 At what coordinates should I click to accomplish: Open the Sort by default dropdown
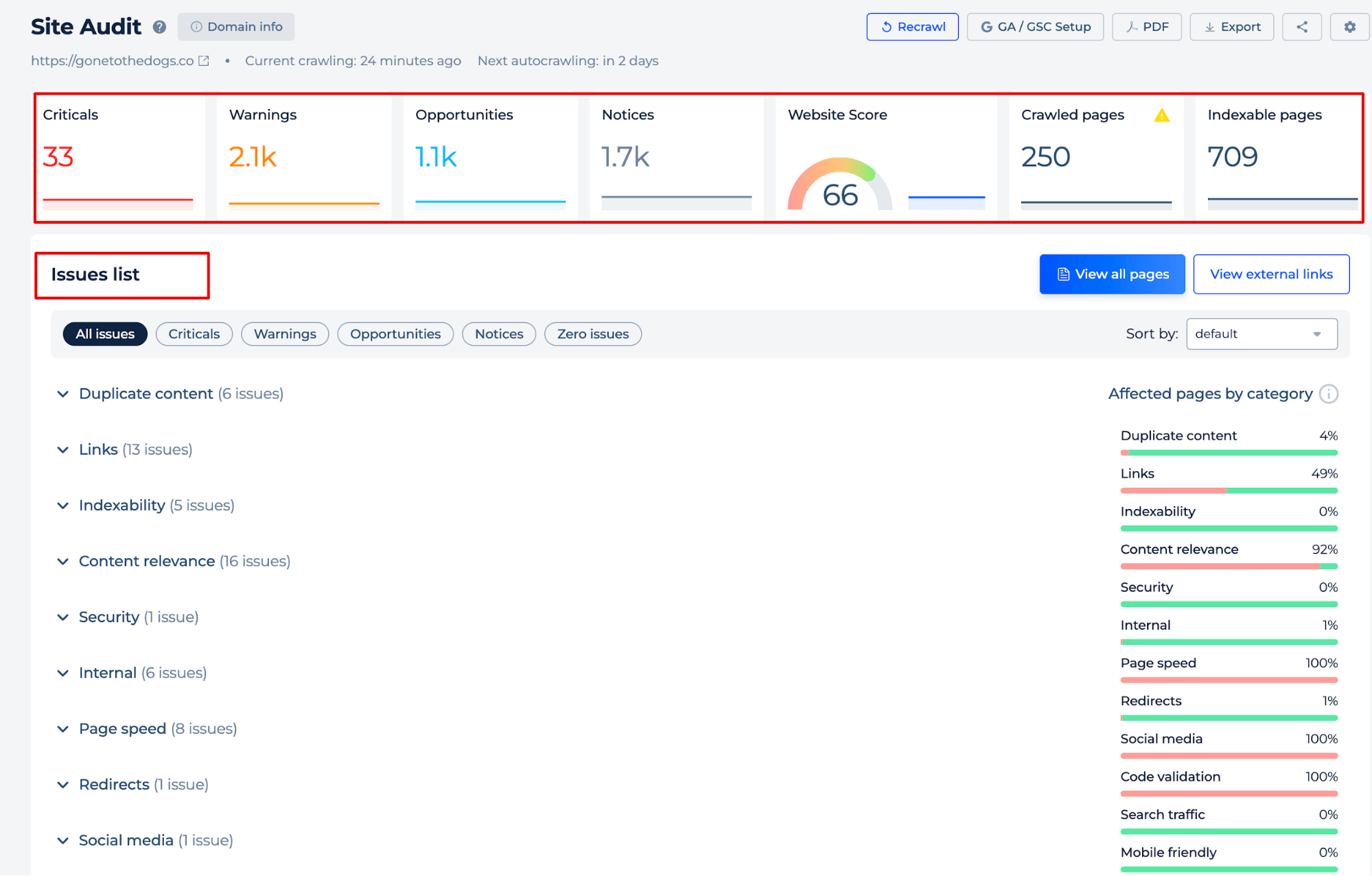(1262, 333)
